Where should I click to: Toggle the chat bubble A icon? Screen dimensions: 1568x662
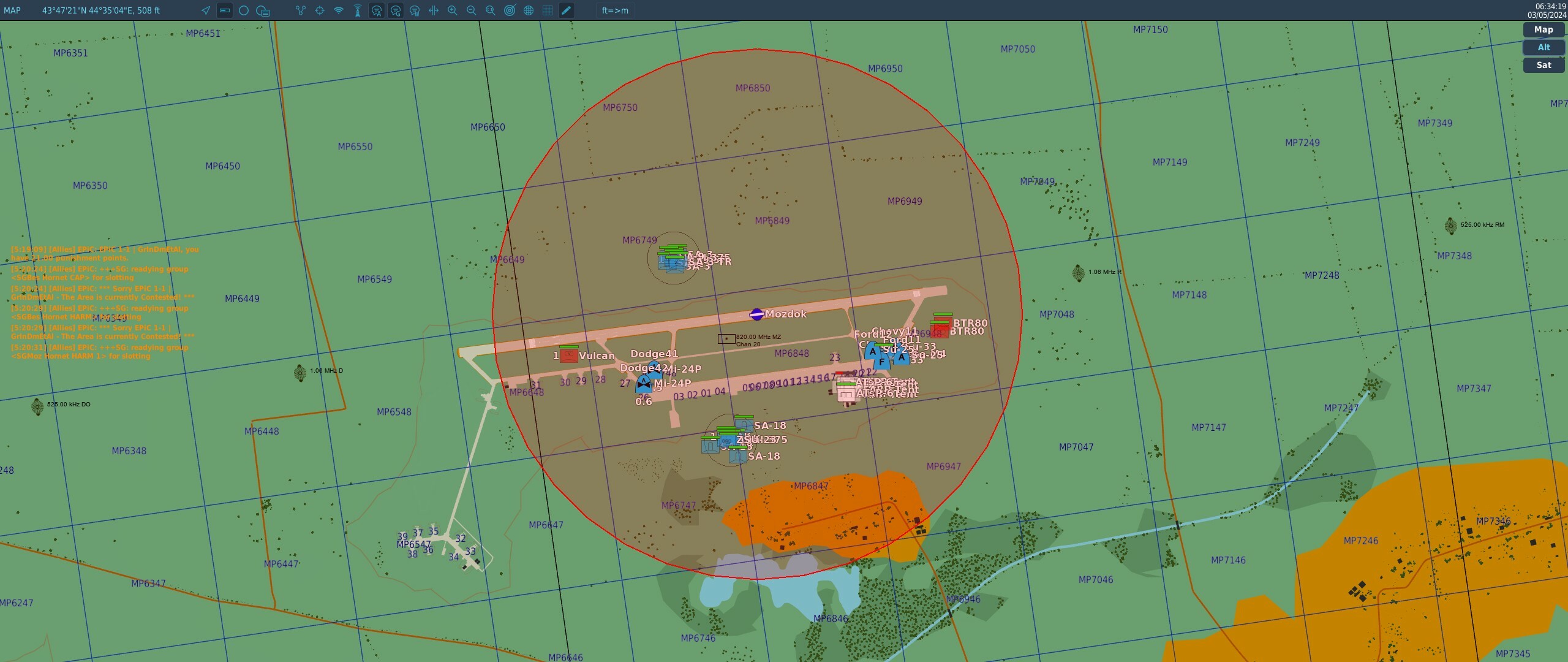pyautogui.click(x=377, y=10)
